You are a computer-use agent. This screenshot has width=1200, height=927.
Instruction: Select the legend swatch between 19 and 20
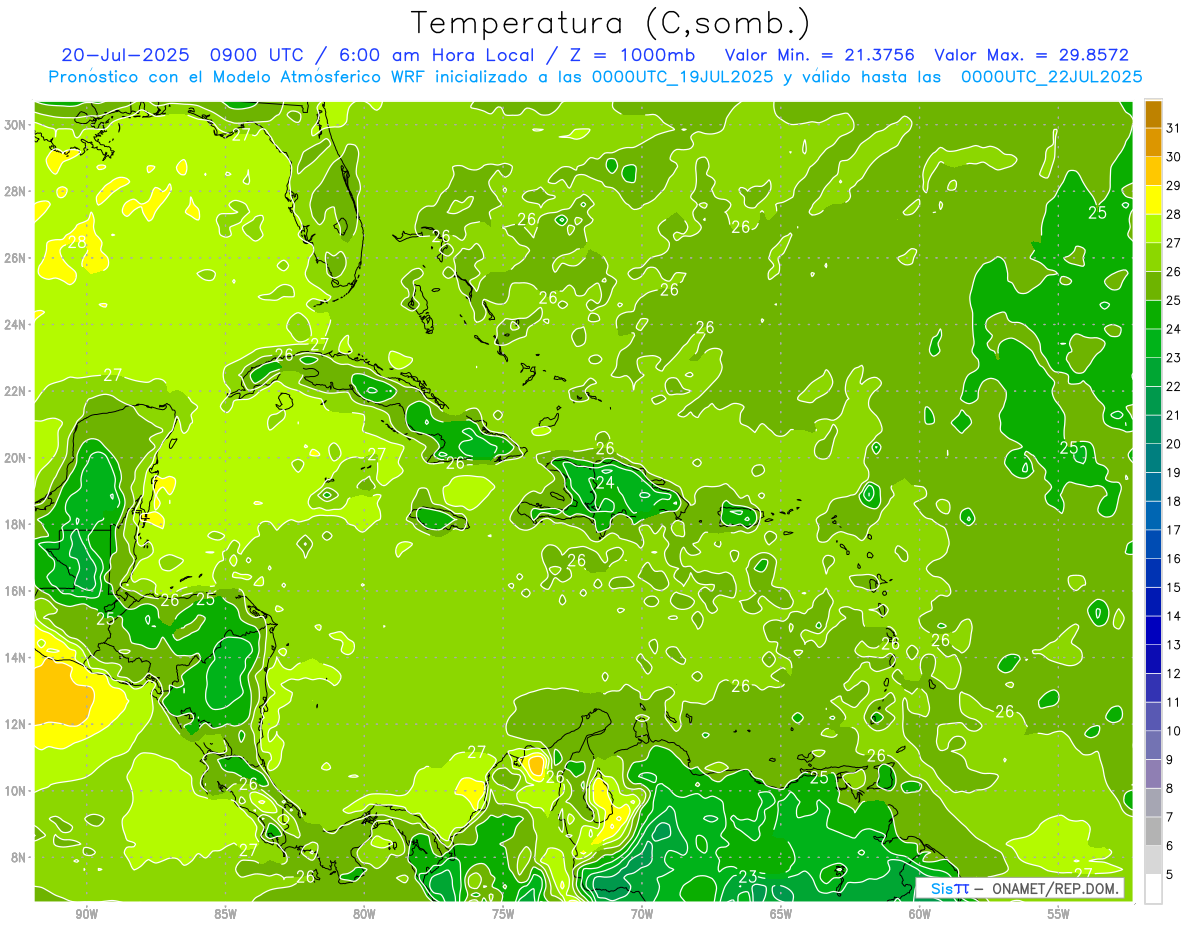(1153, 458)
